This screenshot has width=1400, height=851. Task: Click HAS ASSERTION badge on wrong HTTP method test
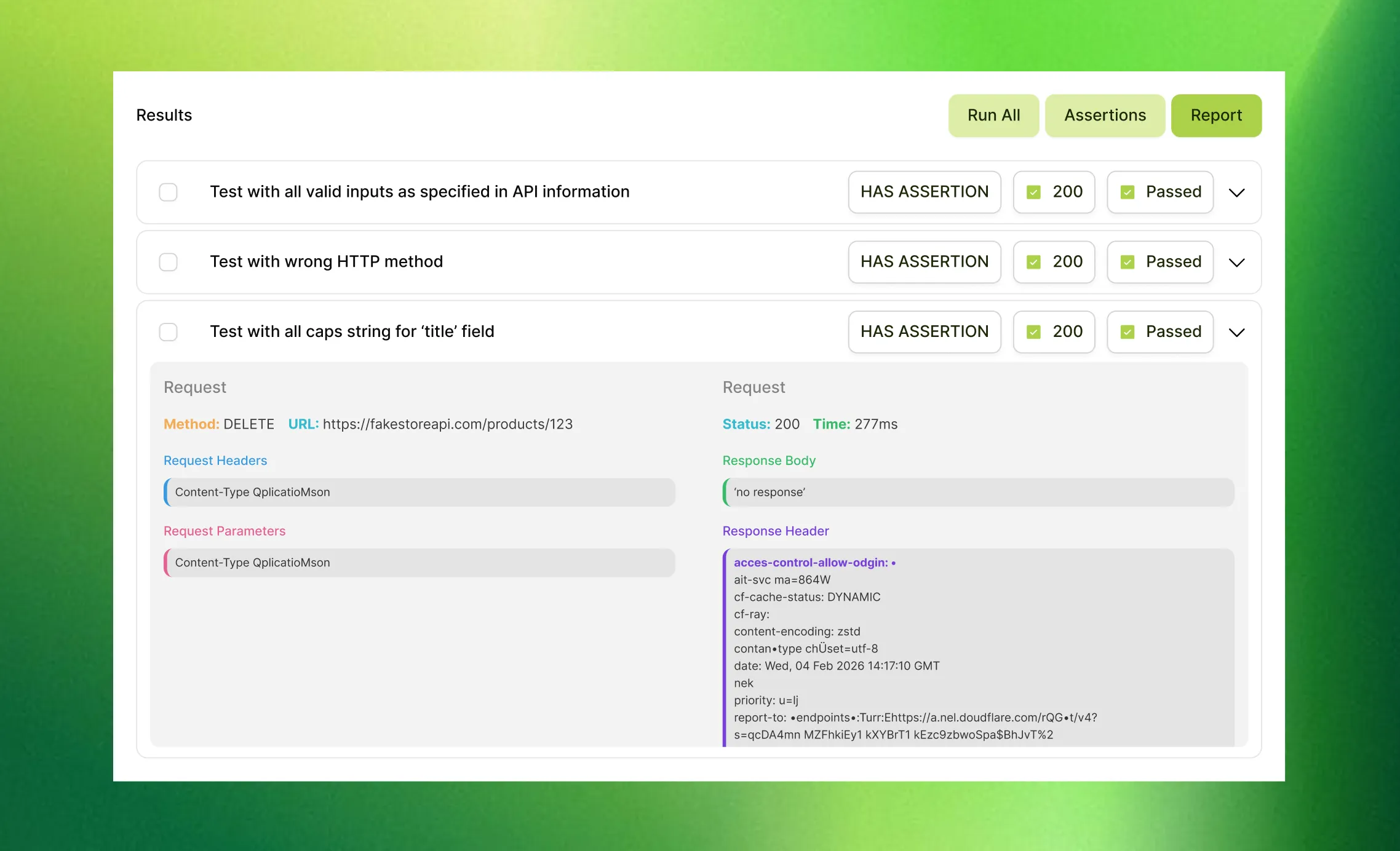pyautogui.click(x=924, y=262)
